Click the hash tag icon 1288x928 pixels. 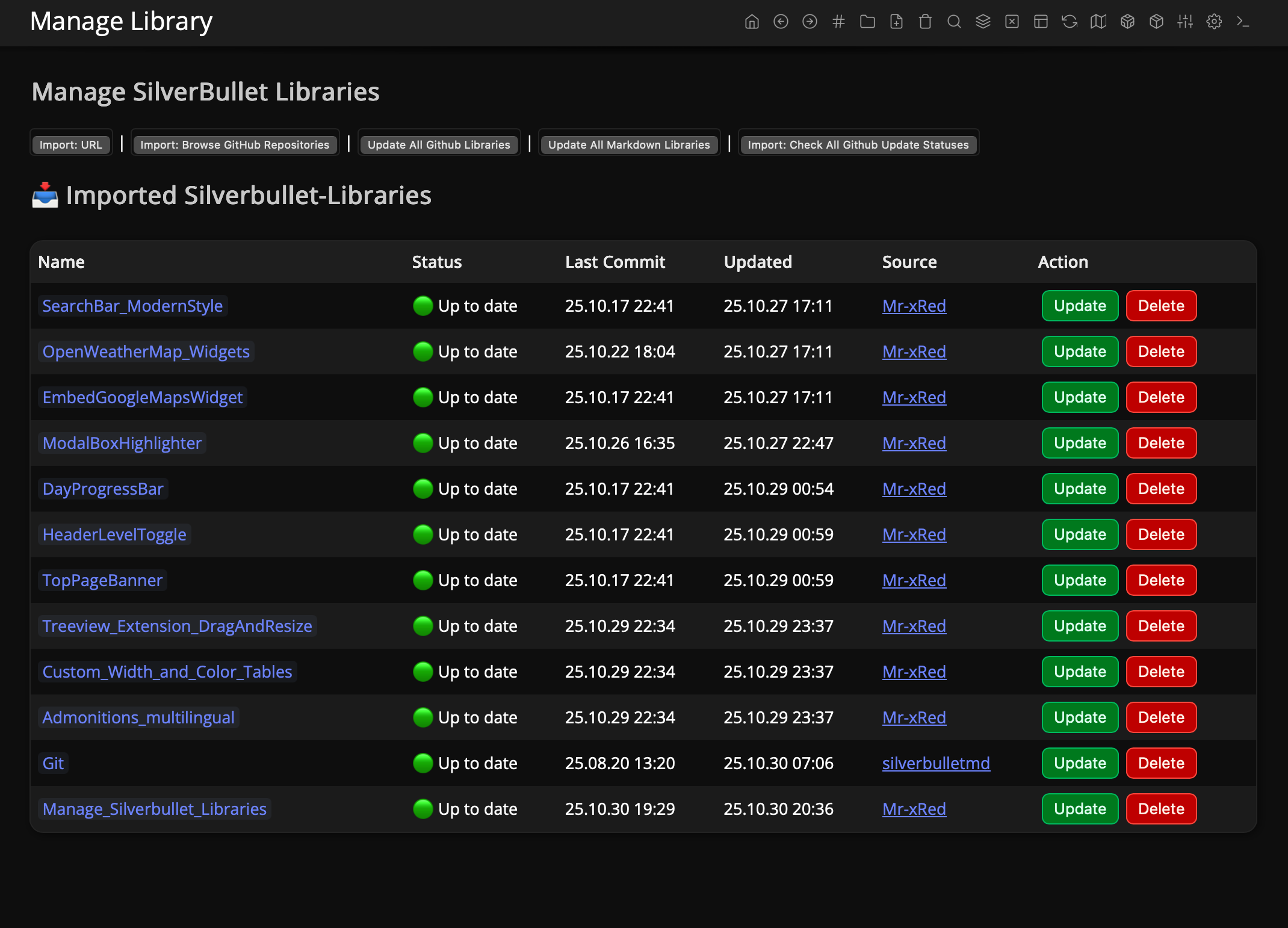838,22
